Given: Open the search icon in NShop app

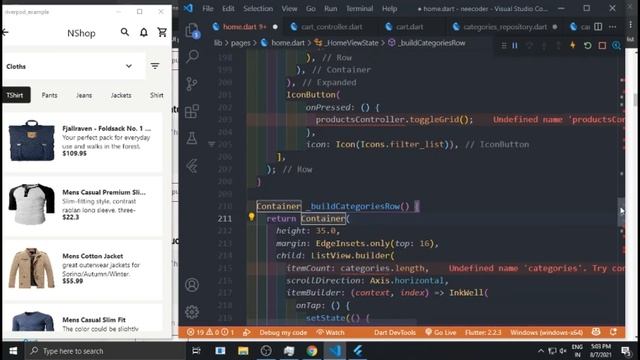Looking at the screenshot, I should pos(124,32).
